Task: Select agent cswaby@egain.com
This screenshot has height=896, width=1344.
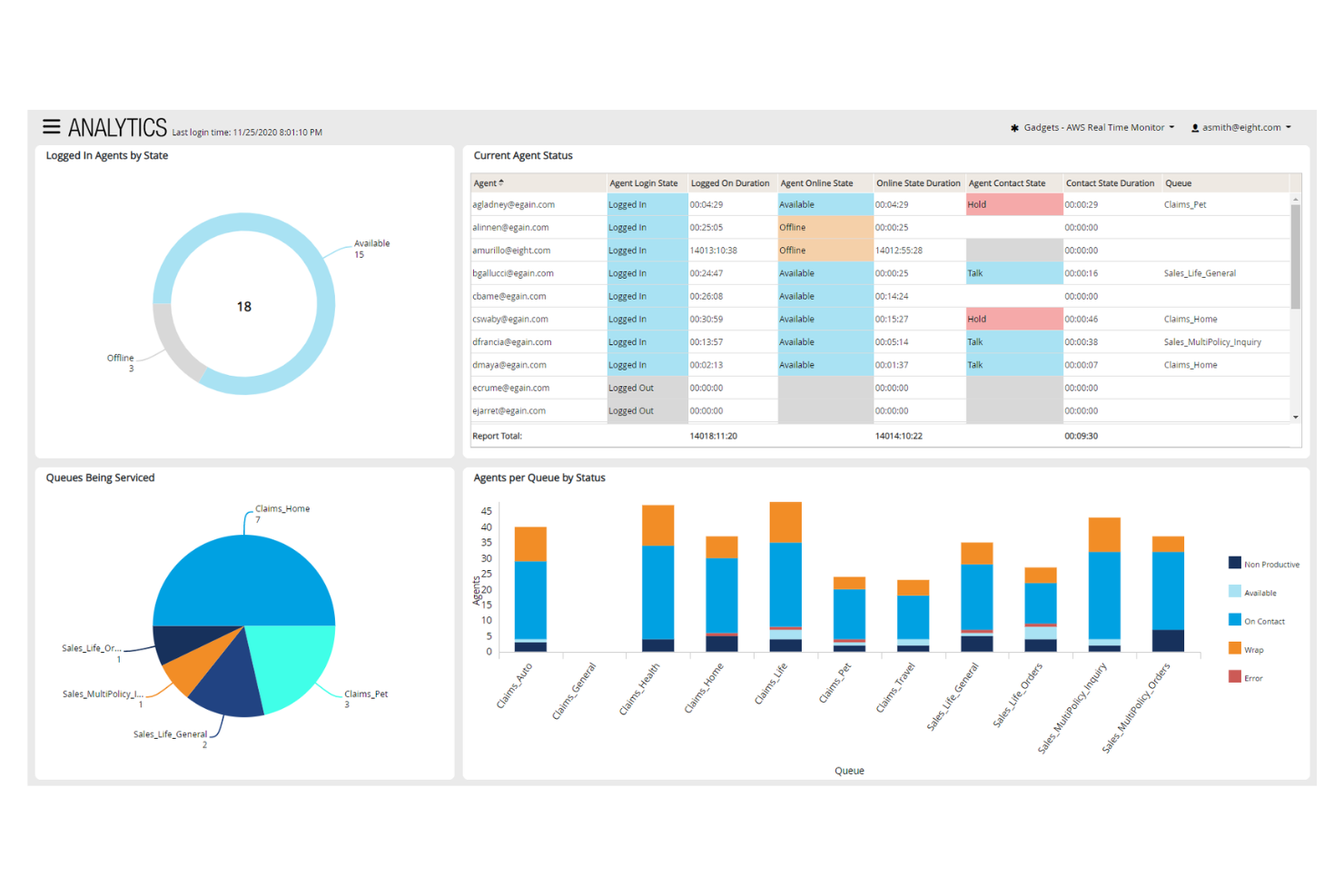Action: pos(510,320)
